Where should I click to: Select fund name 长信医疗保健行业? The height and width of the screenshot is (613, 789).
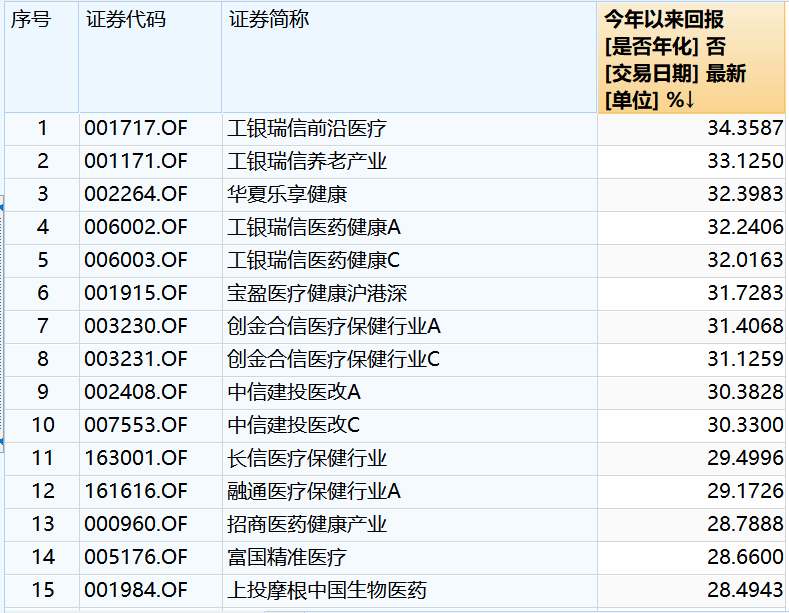(x=306, y=458)
